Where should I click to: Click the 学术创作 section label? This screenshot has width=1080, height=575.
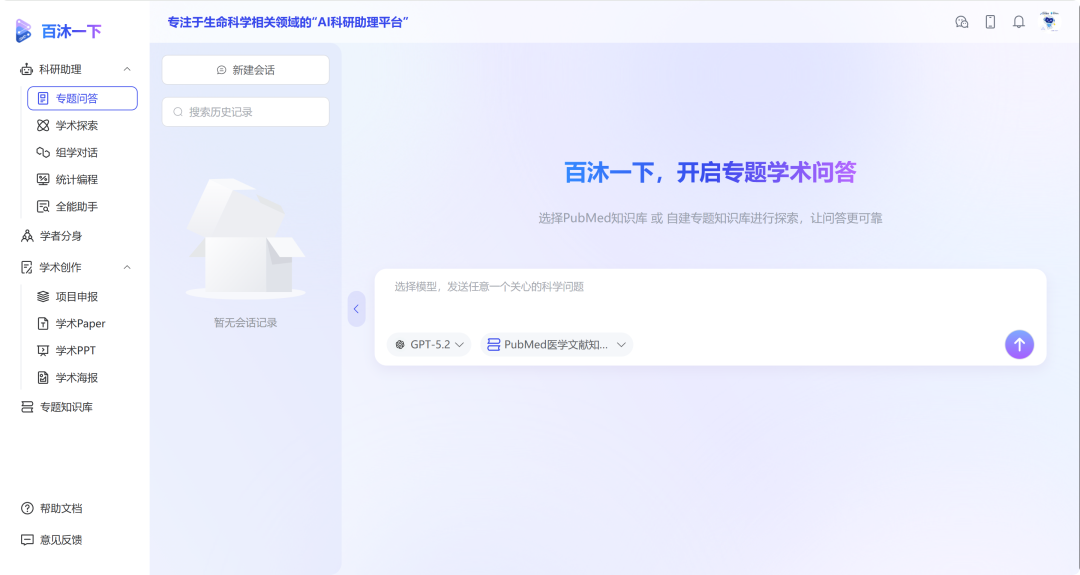[60, 267]
